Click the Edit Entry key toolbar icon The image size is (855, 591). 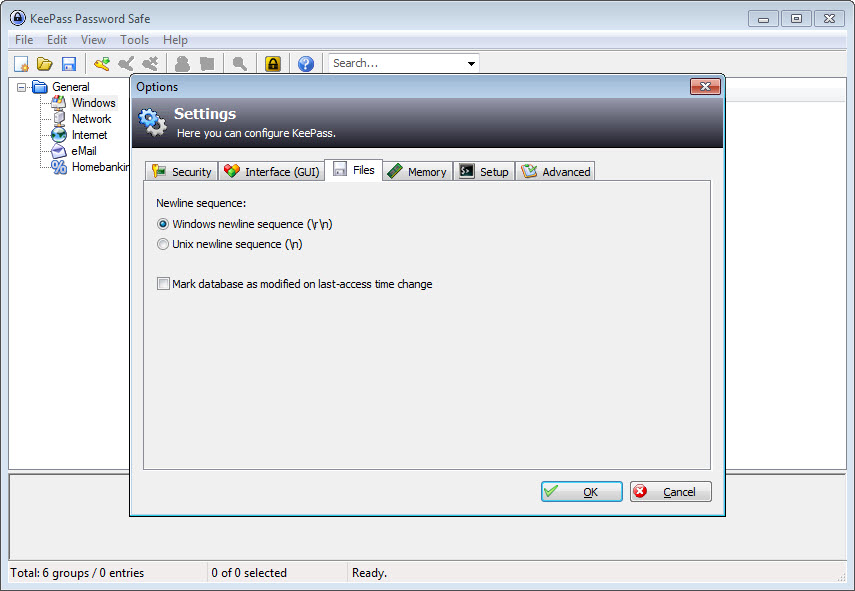click(x=126, y=64)
